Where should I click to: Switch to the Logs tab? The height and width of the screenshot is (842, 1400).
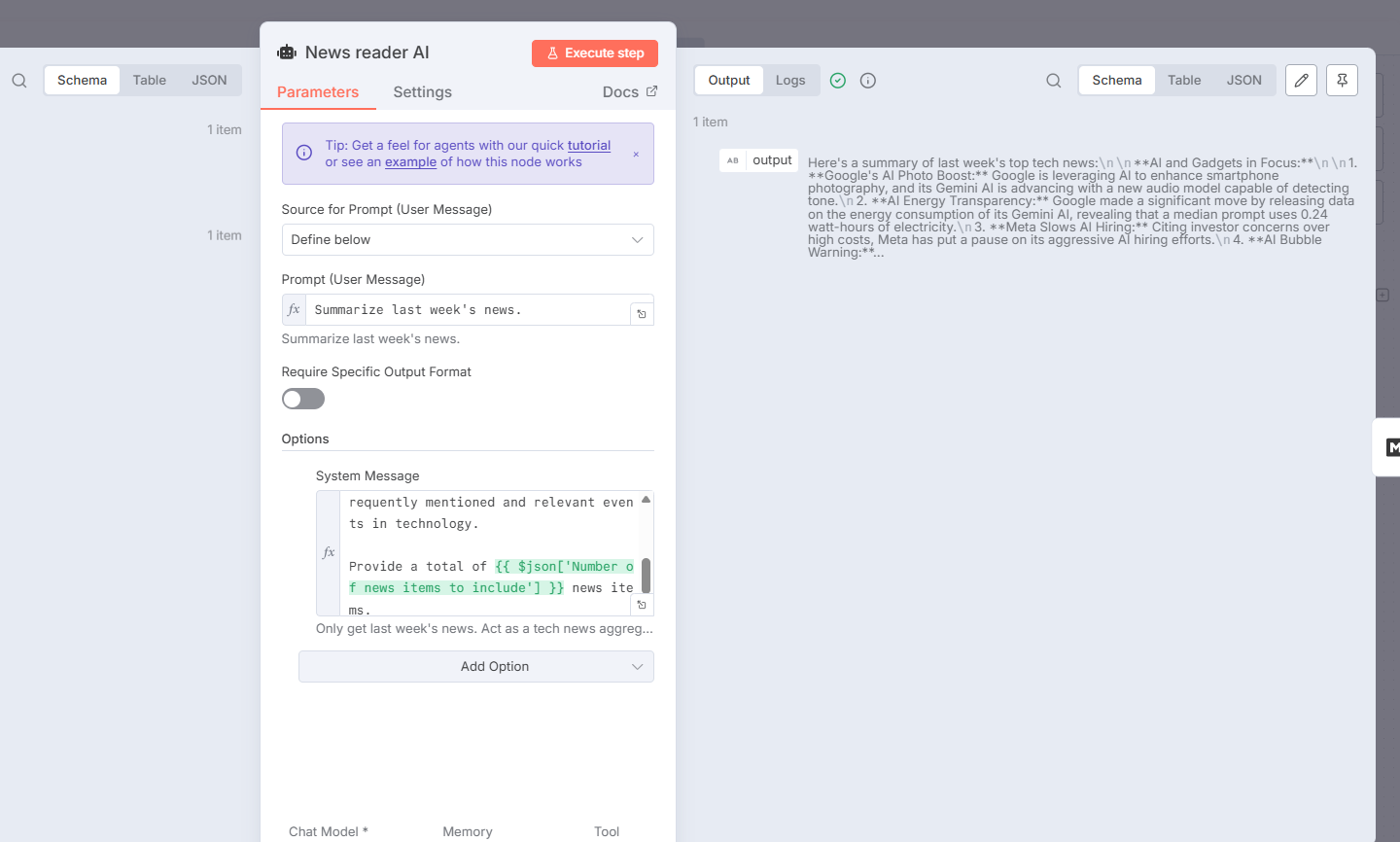coord(790,81)
